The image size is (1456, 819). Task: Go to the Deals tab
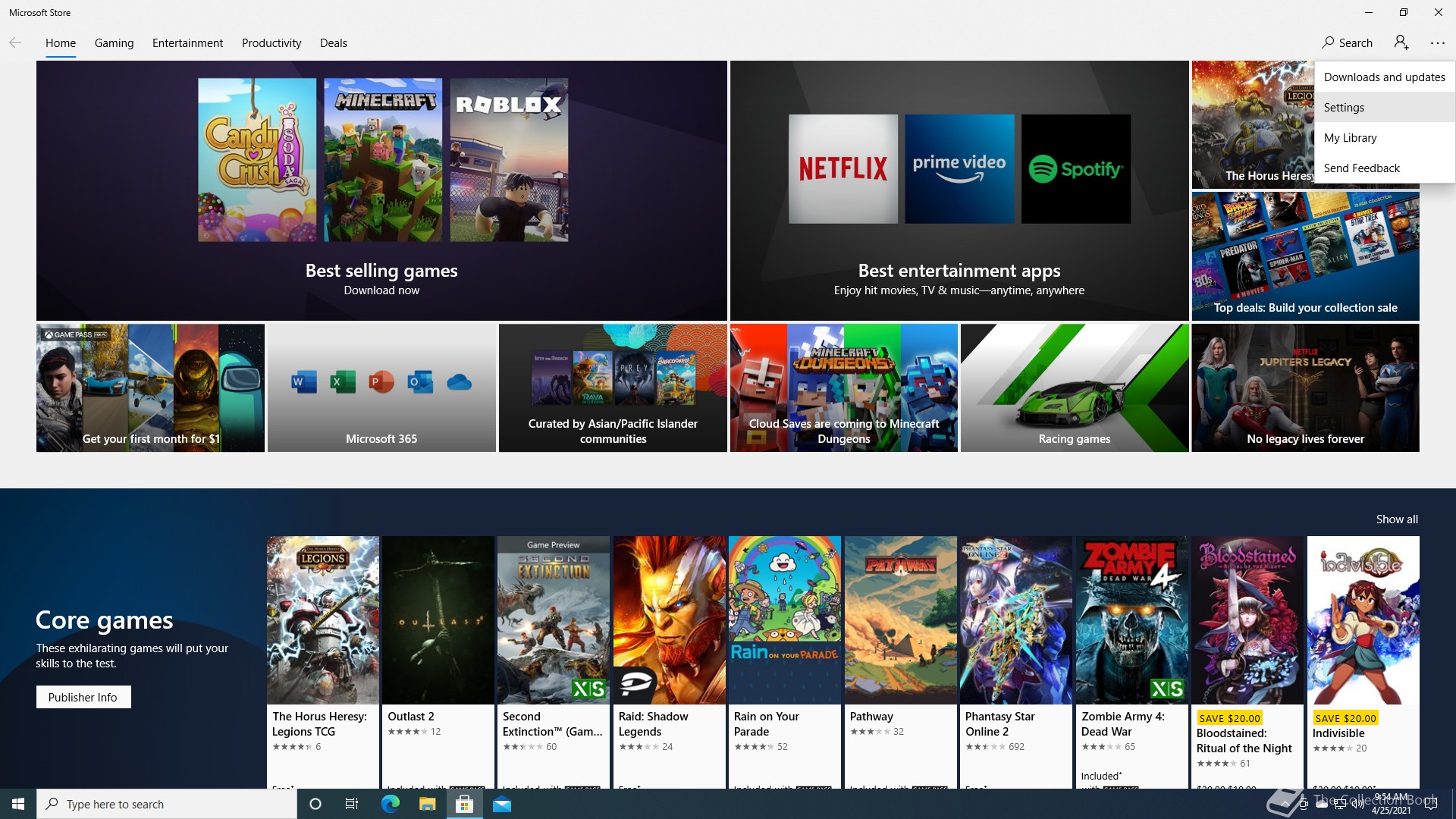click(x=334, y=43)
